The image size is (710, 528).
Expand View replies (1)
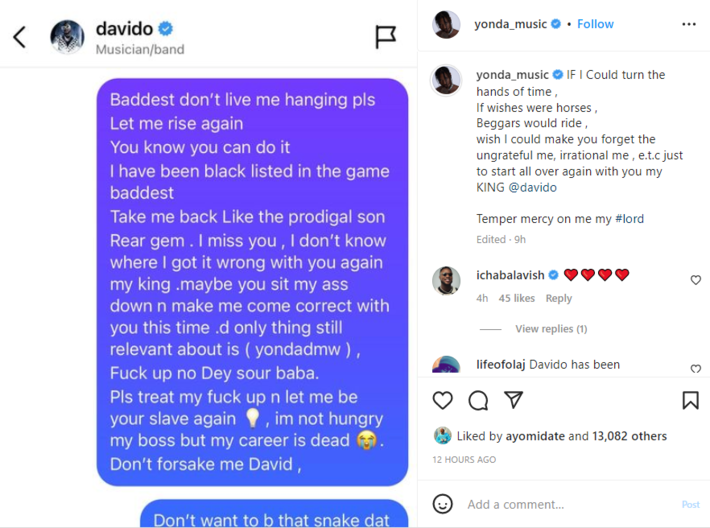click(551, 329)
